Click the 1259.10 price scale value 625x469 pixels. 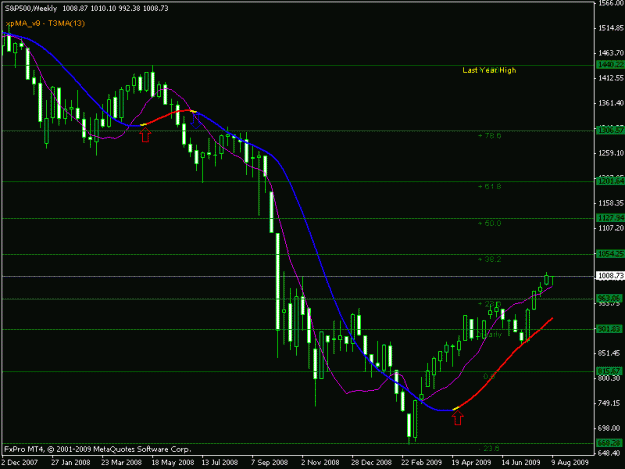tap(611, 153)
